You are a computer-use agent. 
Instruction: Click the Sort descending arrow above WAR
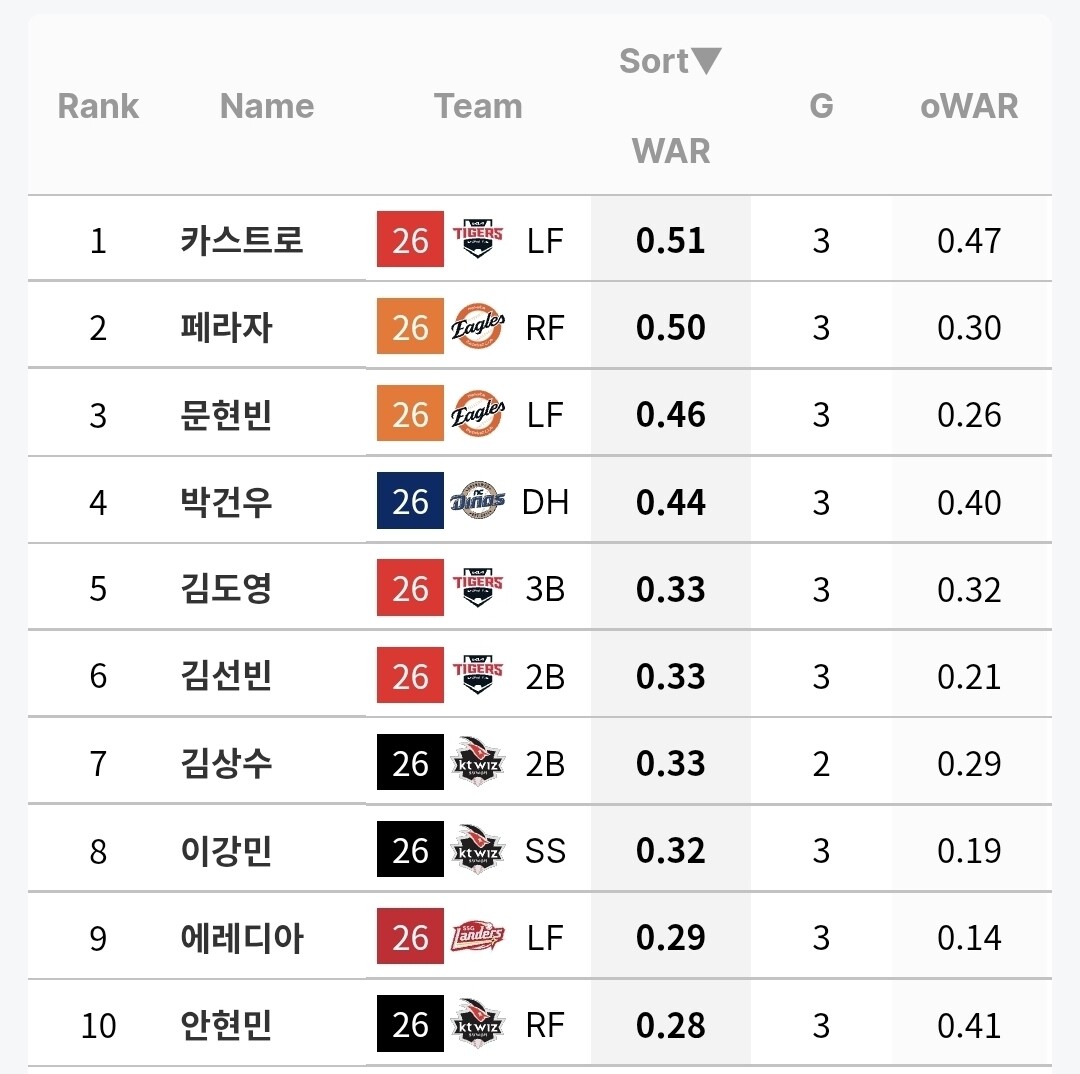point(706,61)
